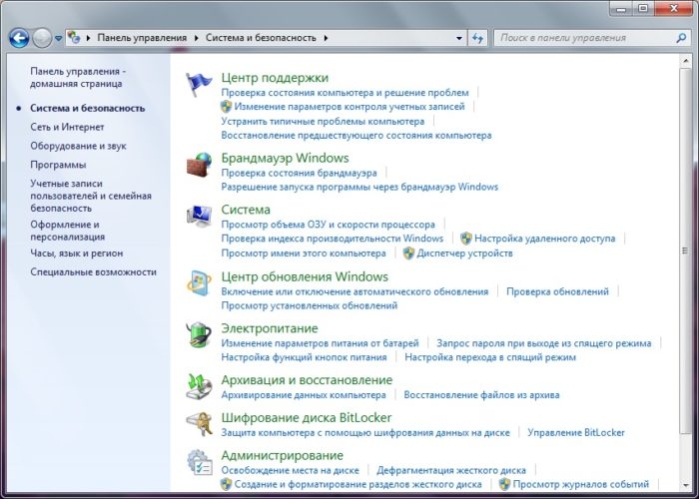The width and height of the screenshot is (699, 499).
Task: Open Центр обновления Windows heading link
Action: click(x=304, y=276)
